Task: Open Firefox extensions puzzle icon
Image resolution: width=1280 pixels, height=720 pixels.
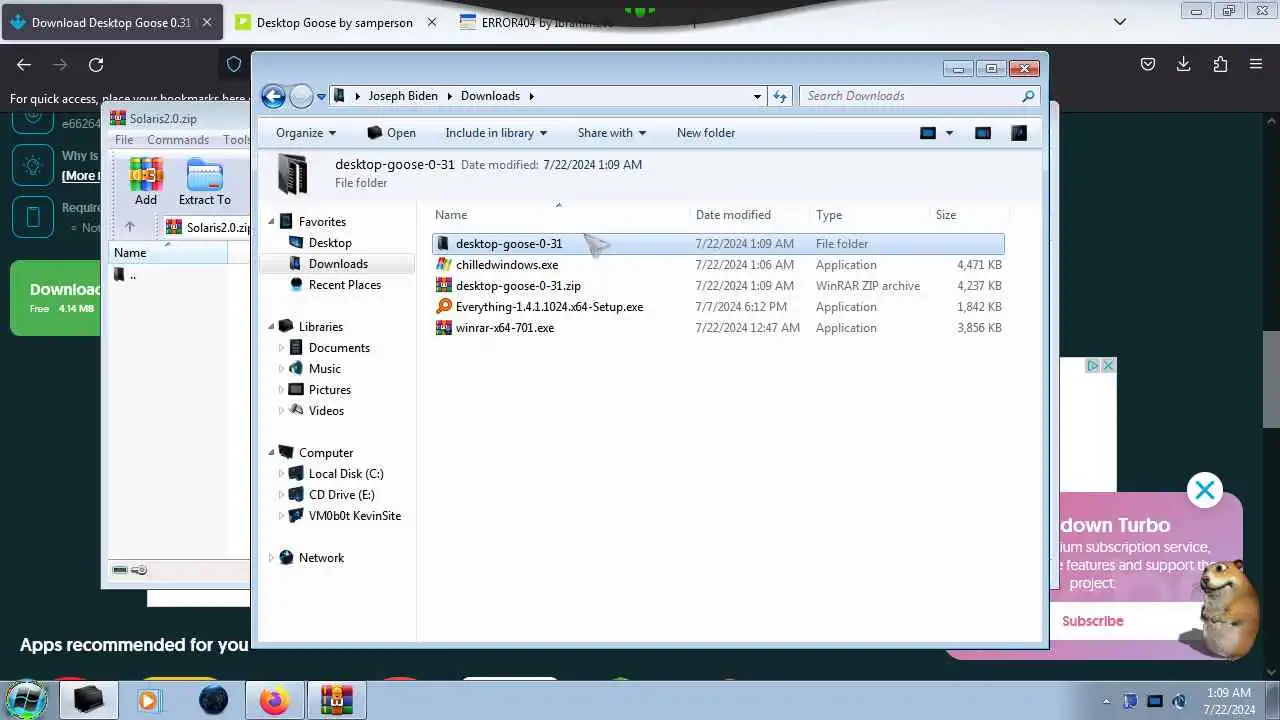Action: click(1220, 64)
